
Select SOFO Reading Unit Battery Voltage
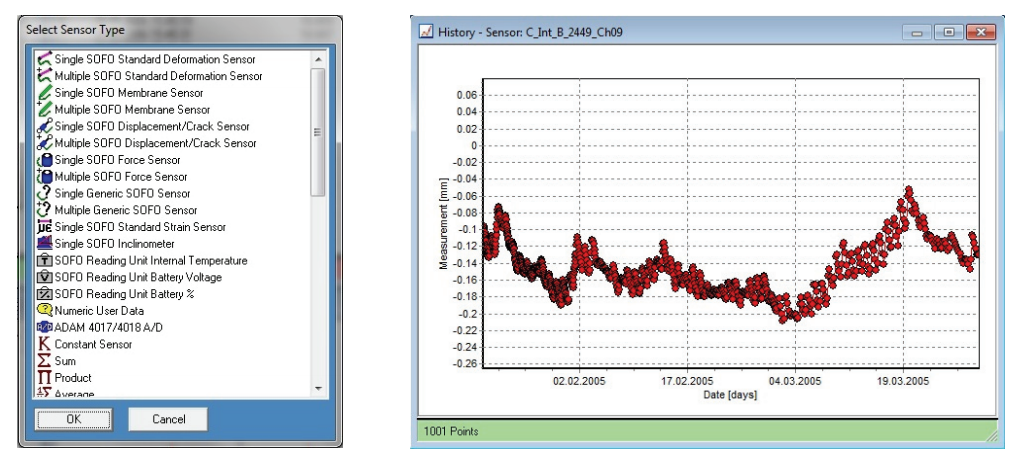(x=138, y=277)
